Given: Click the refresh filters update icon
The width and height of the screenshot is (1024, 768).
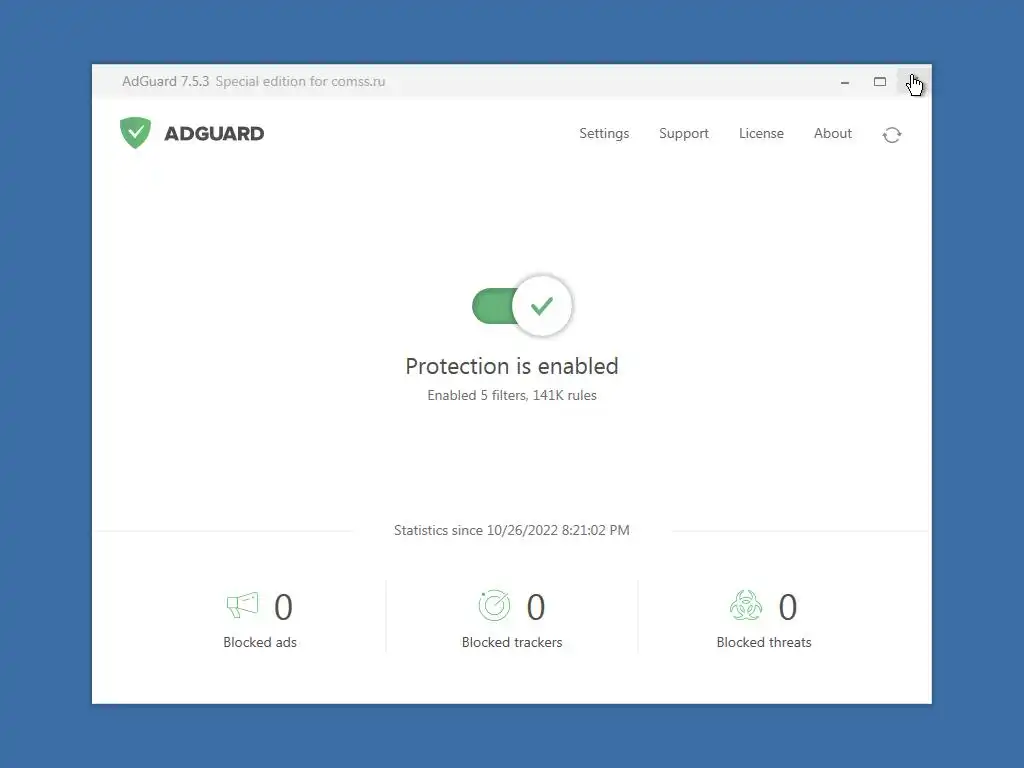Looking at the screenshot, I should [891, 135].
